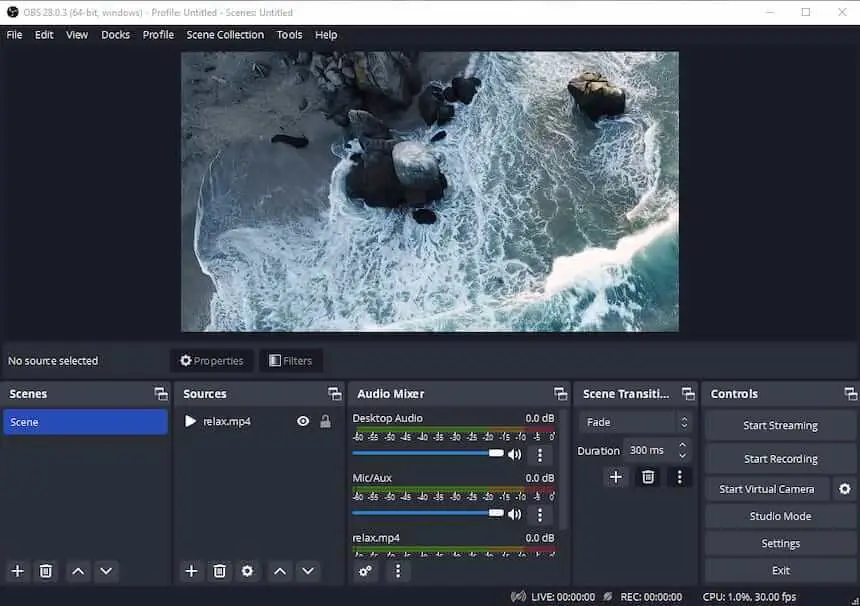Click the Properties button
This screenshot has height=606, width=860.
tap(212, 360)
